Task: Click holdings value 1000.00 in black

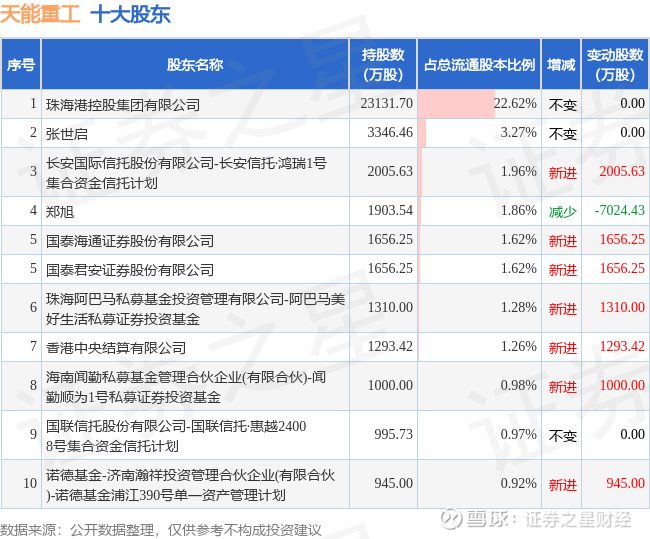Action: [390, 385]
